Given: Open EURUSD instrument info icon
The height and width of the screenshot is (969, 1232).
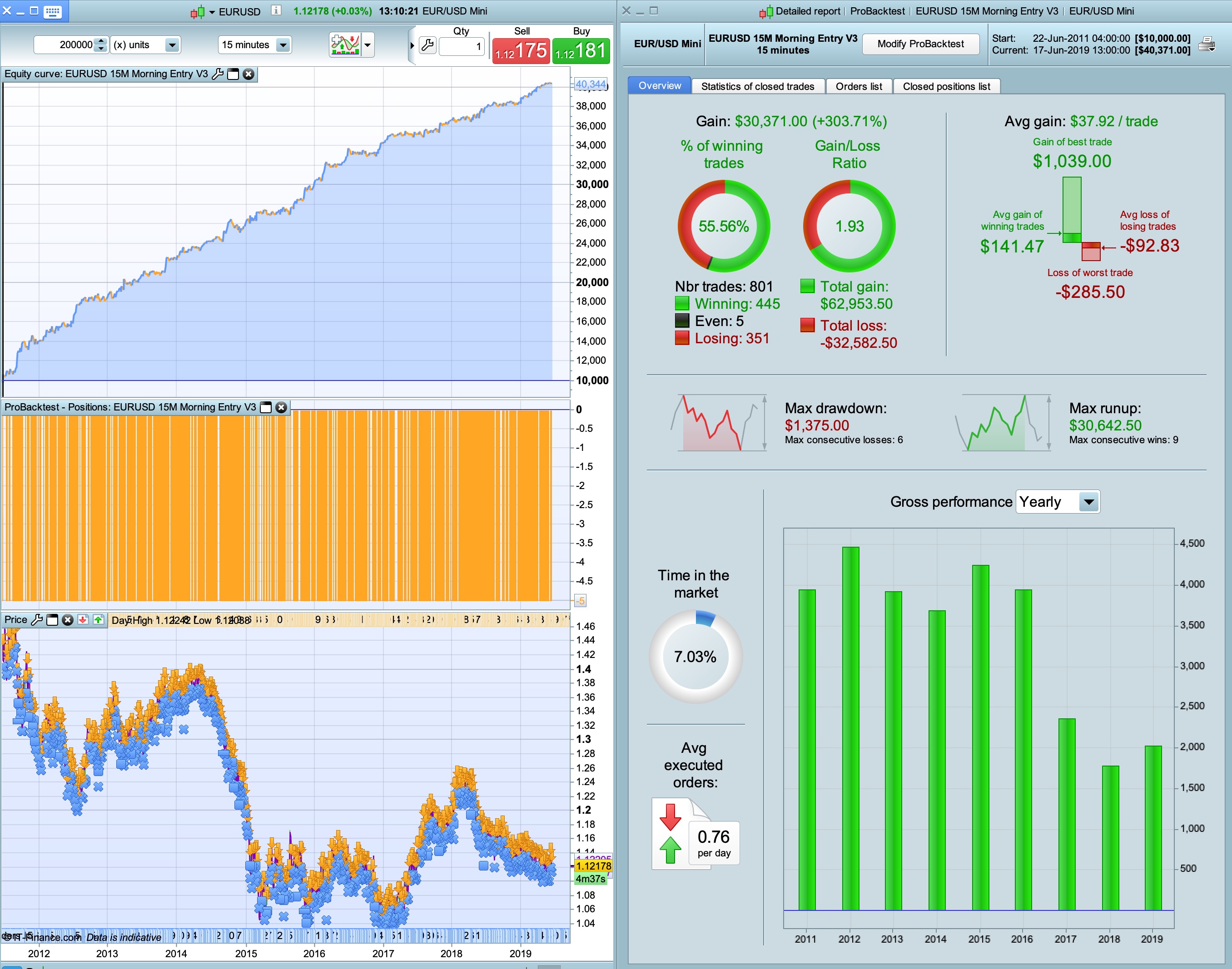Looking at the screenshot, I should [x=276, y=10].
